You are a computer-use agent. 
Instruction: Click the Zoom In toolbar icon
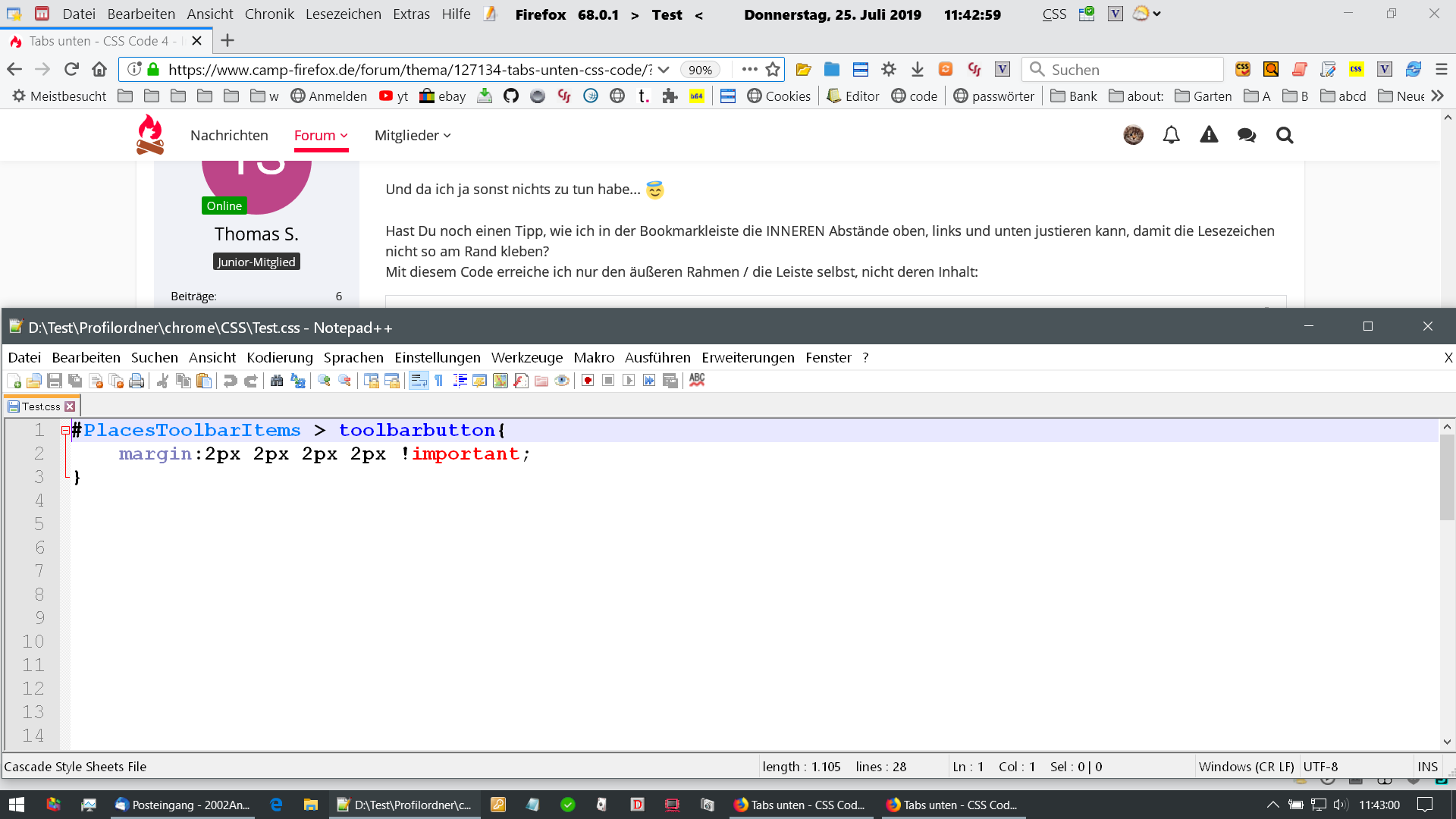(x=324, y=381)
